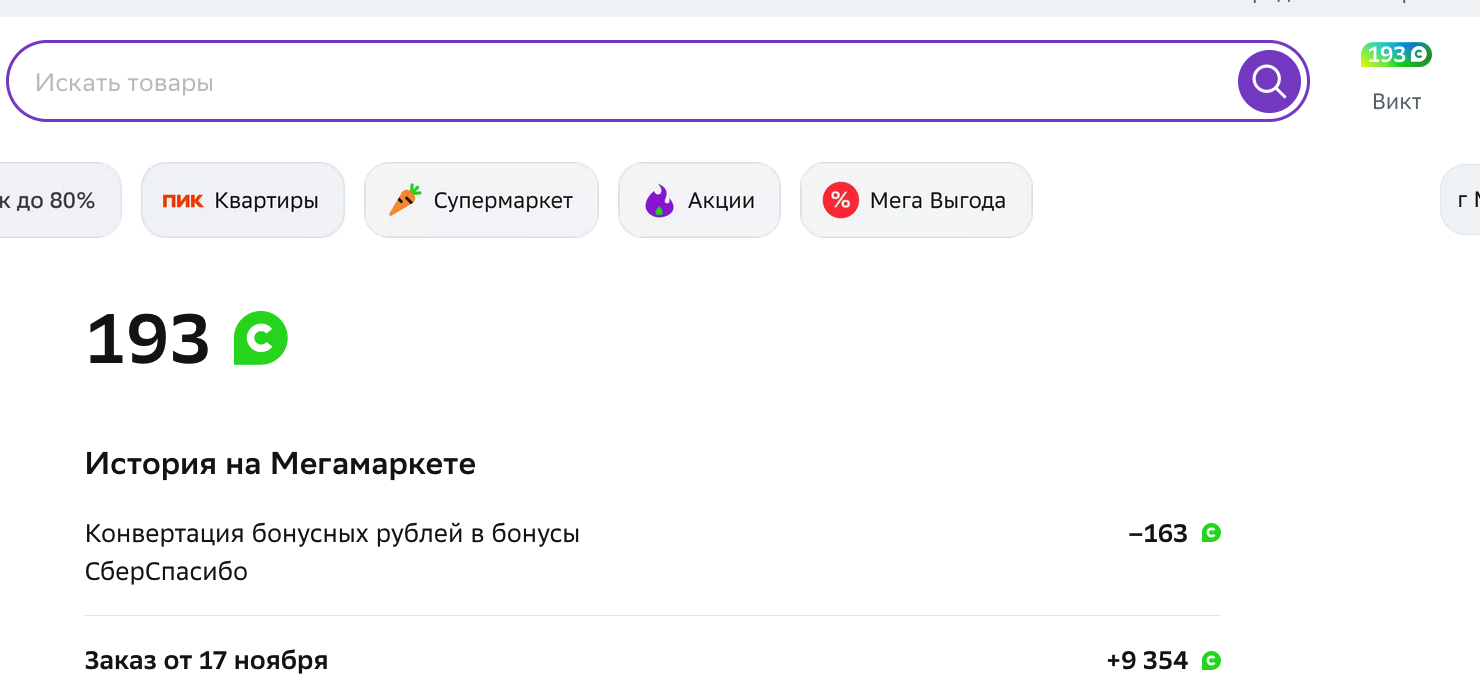Focus the Искать товары search field
Viewport: 1480px width, 686px height.
click(622, 82)
